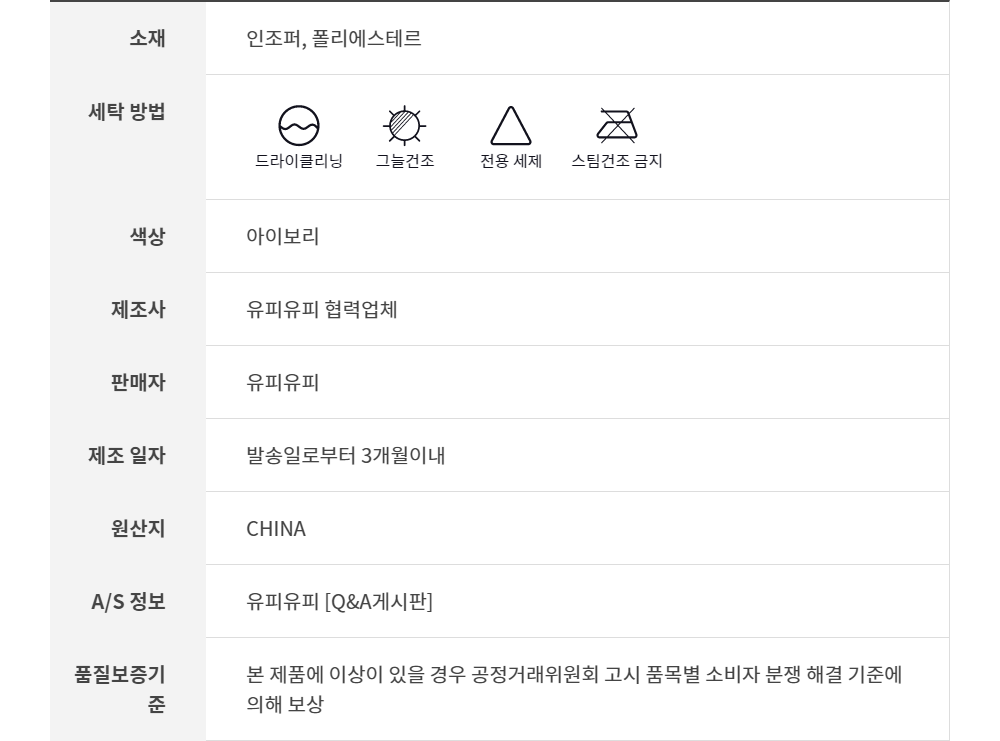
Task: Click the triangle detergent icon
Action: point(510,127)
